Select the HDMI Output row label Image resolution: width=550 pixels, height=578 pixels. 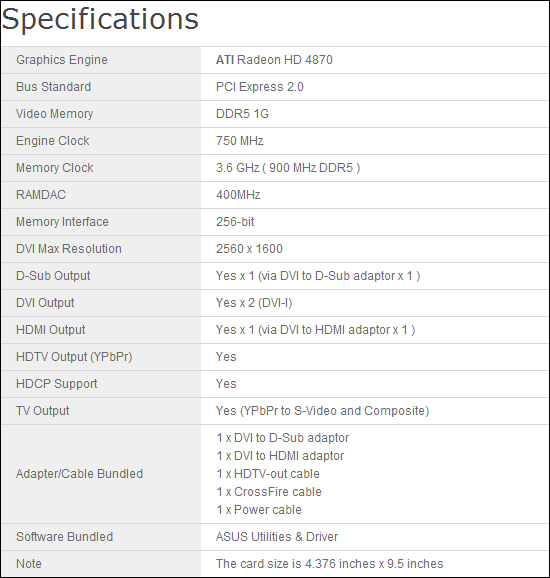[x=51, y=330]
